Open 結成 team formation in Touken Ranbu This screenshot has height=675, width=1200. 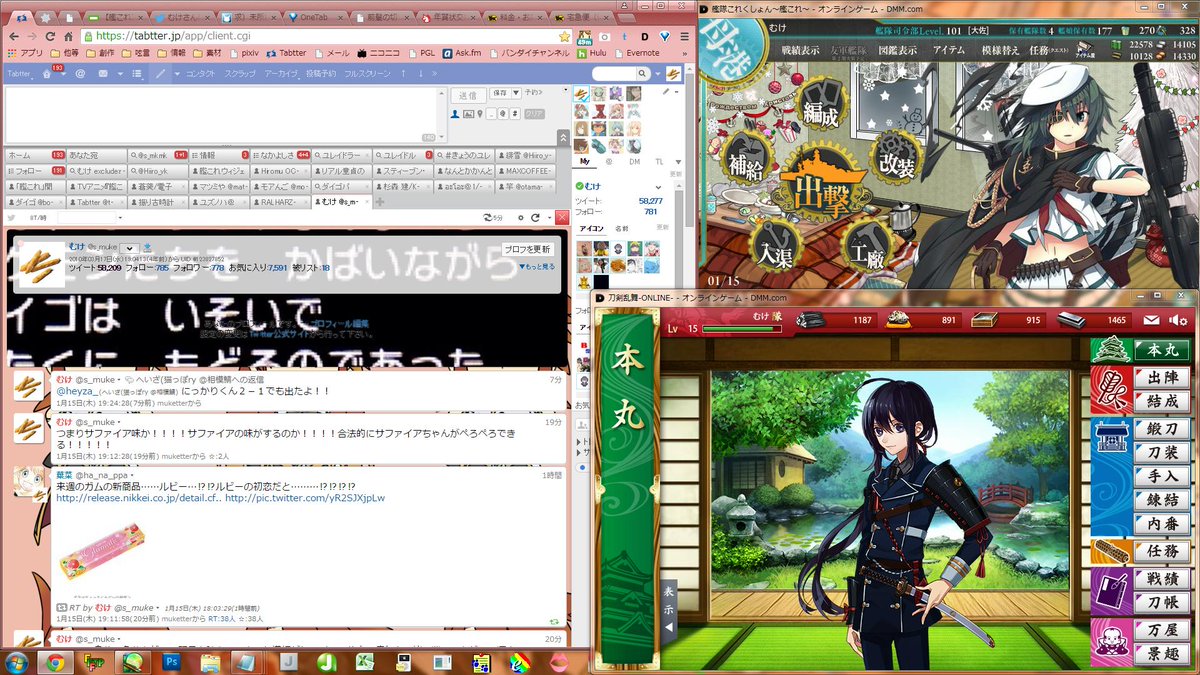click(1164, 400)
